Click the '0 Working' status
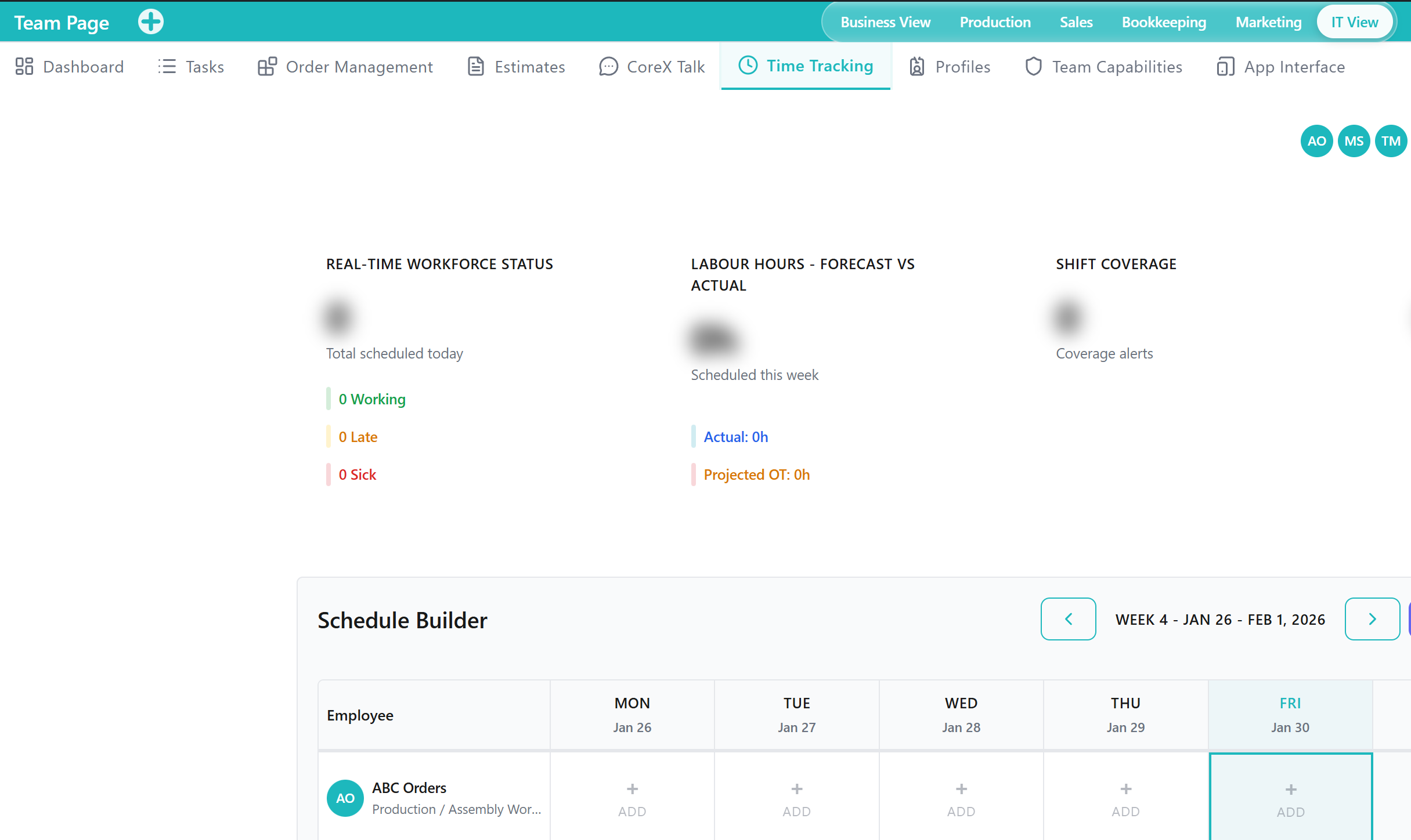Screen dimensions: 1411x840 click(372, 399)
